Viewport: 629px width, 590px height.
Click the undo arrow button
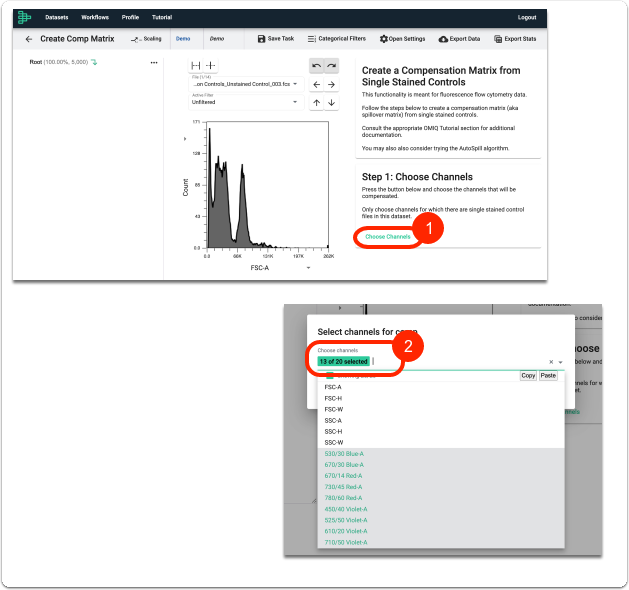click(x=317, y=66)
